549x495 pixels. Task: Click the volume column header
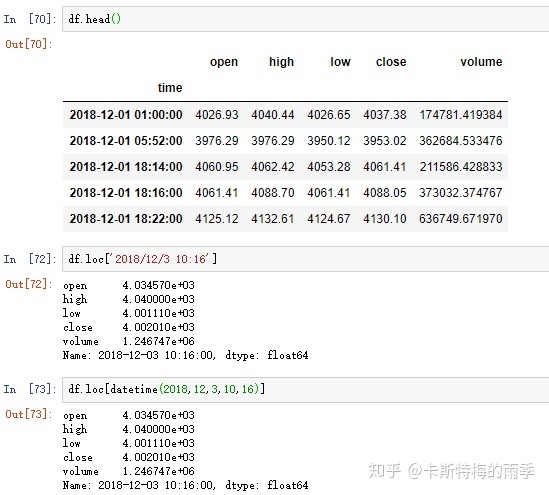tap(481, 62)
